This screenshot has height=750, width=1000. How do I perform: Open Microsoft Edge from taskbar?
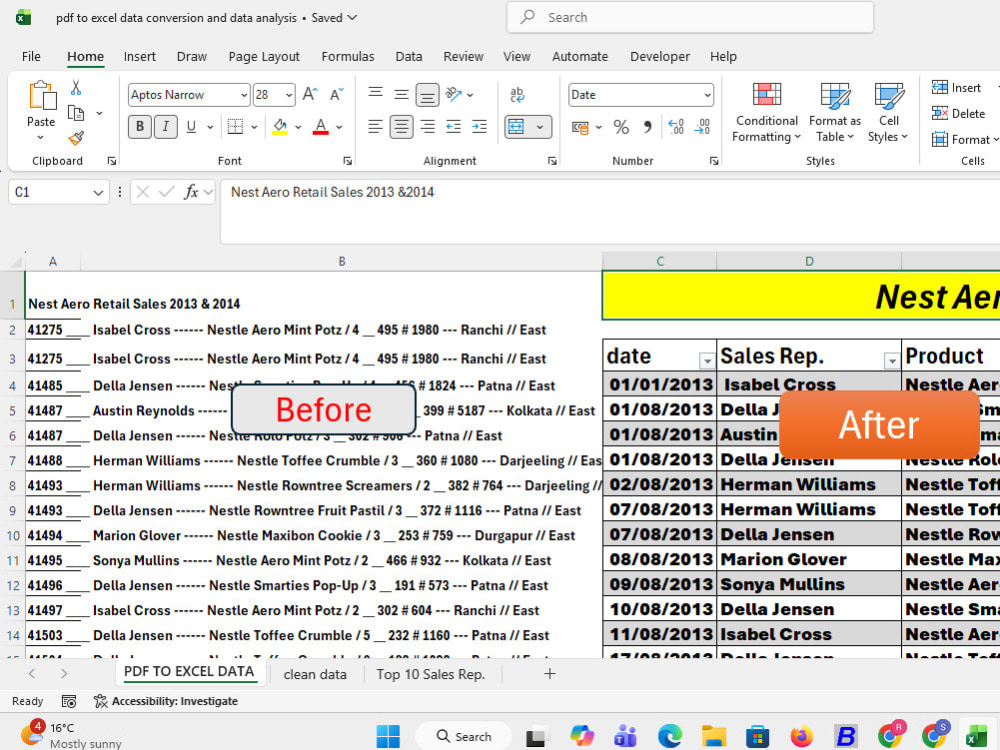pos(670,736)
